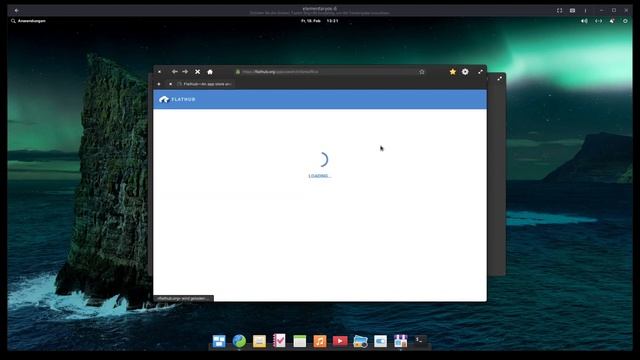The width and height of the screenshot is (640, 360).
Task: Open the outer viewer's three-dot menu
Action: [585, 10]
